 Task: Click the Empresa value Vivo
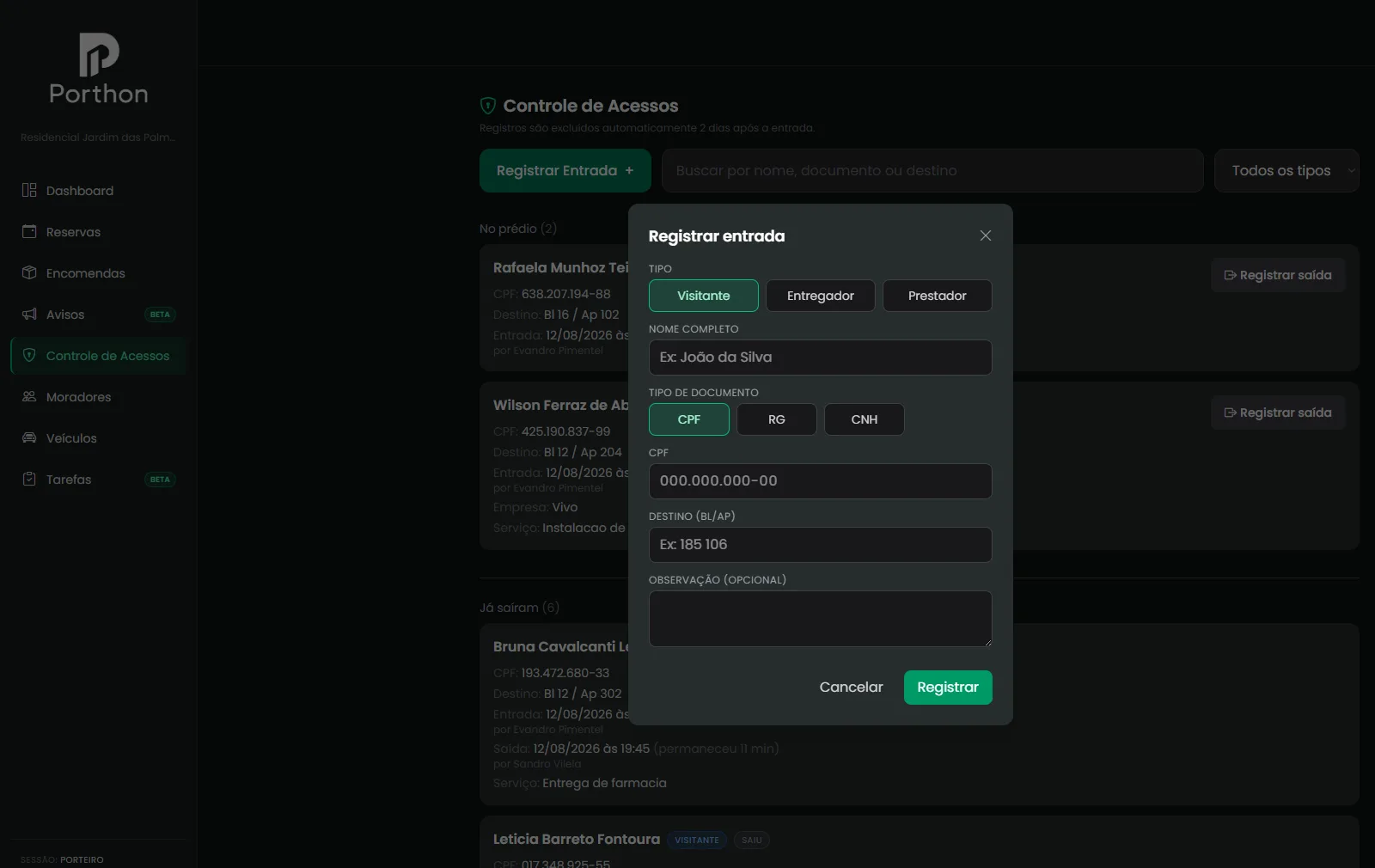pyautogui.click(x=565, y=507)
